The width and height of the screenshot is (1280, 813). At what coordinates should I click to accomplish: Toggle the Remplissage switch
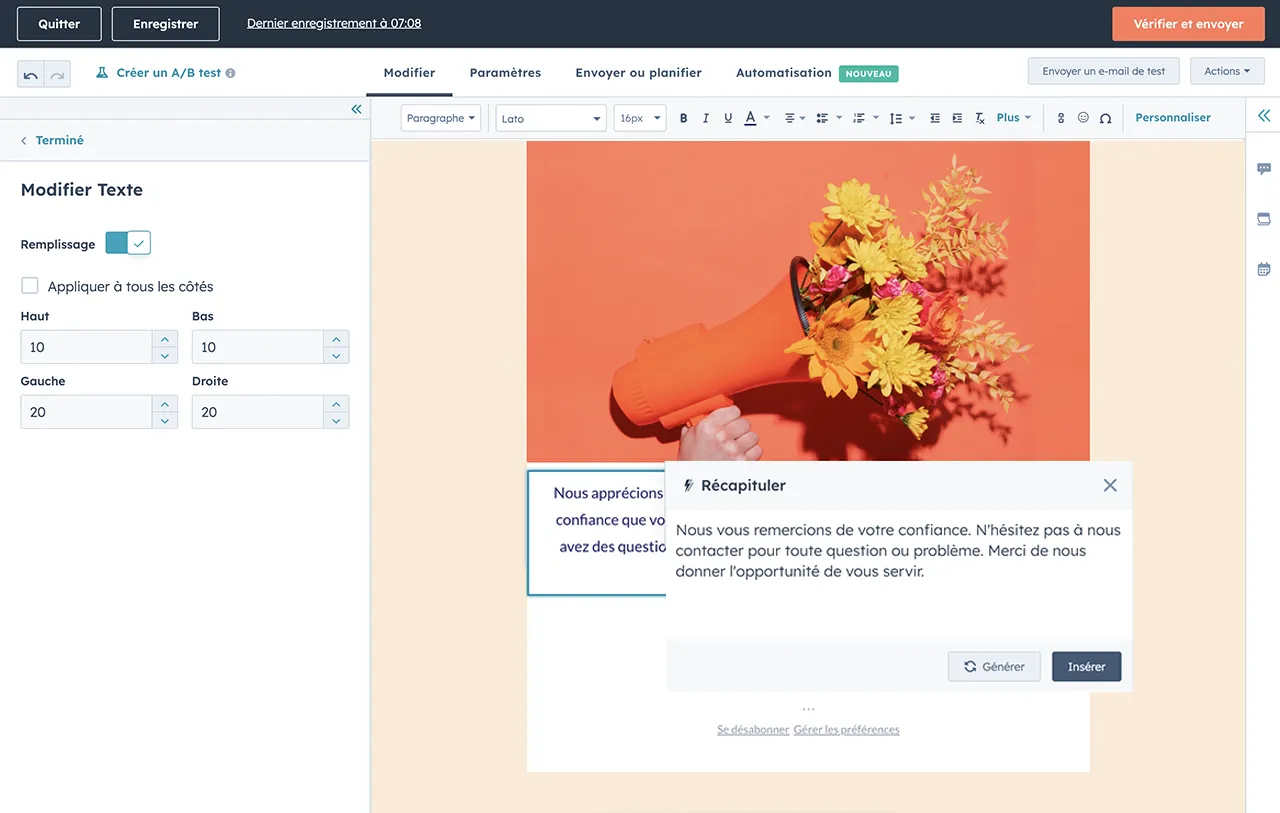[x=128, y=243]
